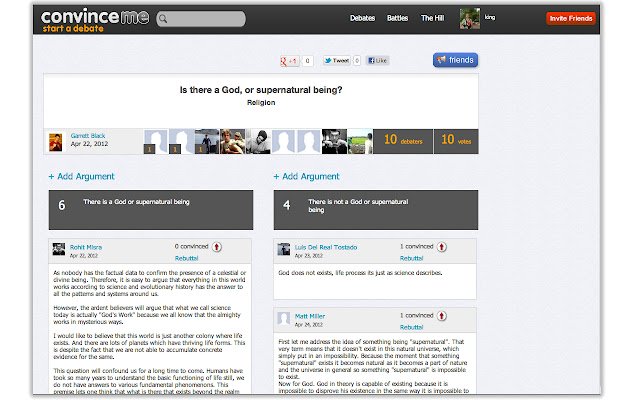Click Rohit Misra's avatar
This screenshot has height=400, width=640.
(x=59, y=249)
